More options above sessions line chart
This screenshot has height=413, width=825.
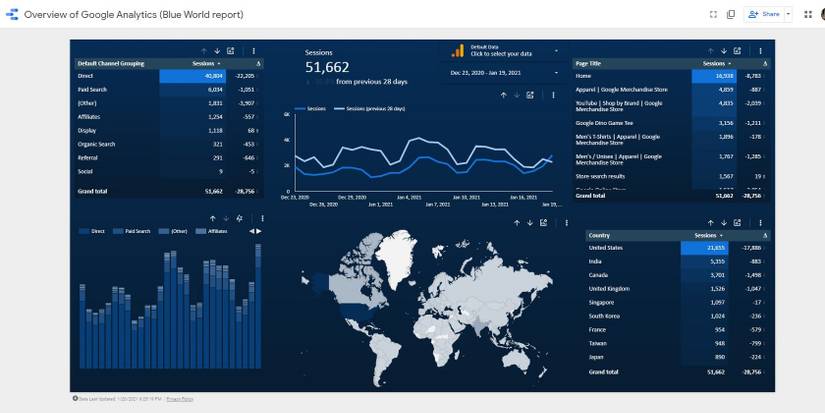[x=553, y=95]
